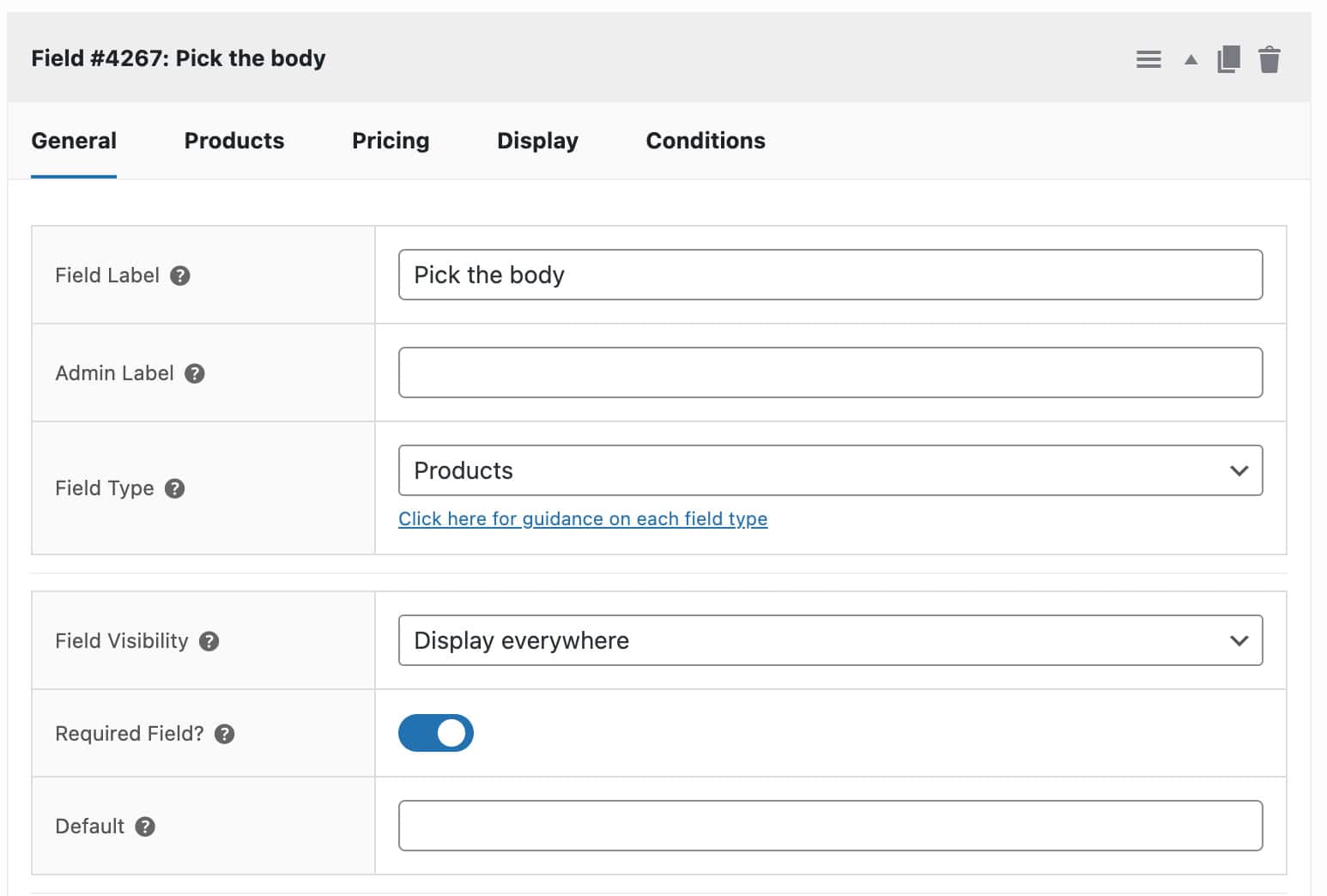The height and width of the screenshot is (896, 1327).
Task: Open the Field Type dropdown showing Products
Action: 829,470
